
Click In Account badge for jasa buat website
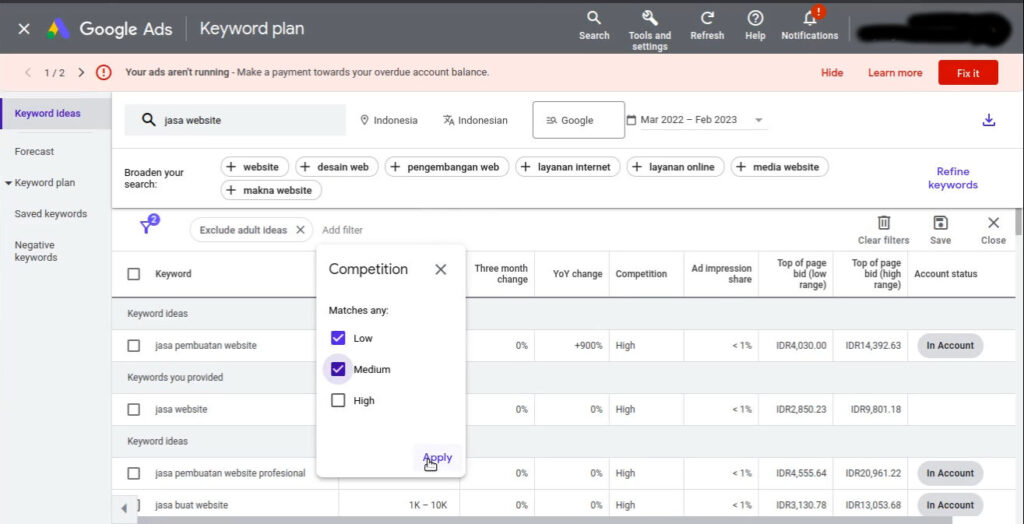pyautogui.click(x=950, y=505)
